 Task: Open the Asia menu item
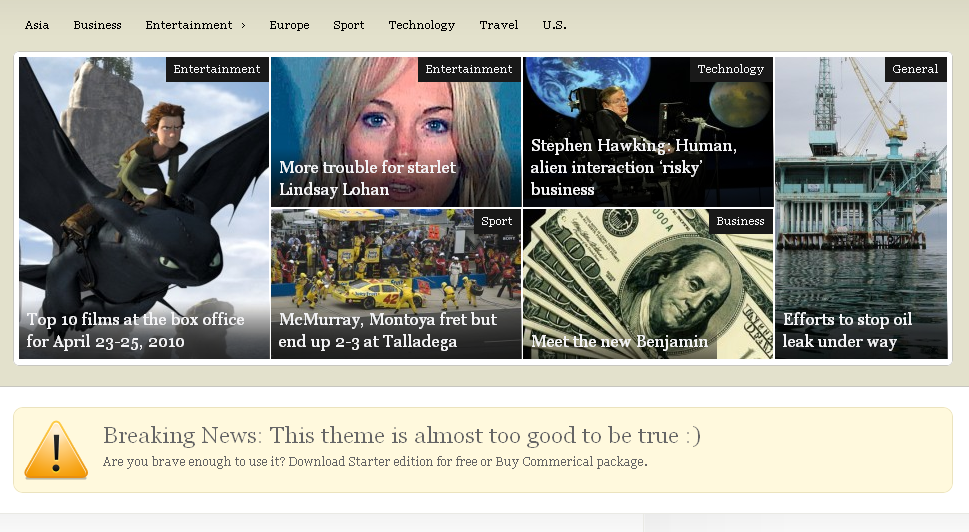(x=36, y=25)
